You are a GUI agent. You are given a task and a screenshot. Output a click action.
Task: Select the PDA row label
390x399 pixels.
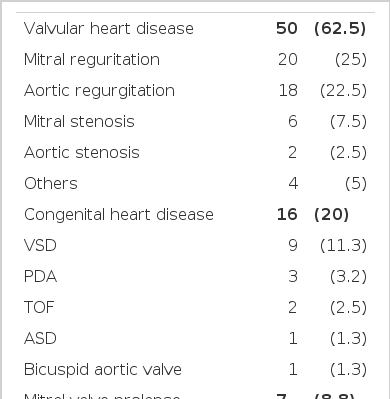40,276
